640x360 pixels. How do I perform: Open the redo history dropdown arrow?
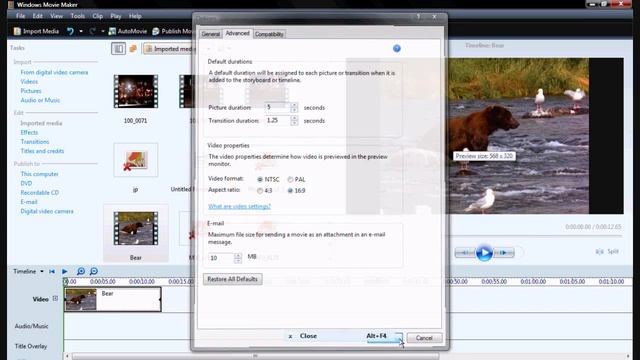102,31
